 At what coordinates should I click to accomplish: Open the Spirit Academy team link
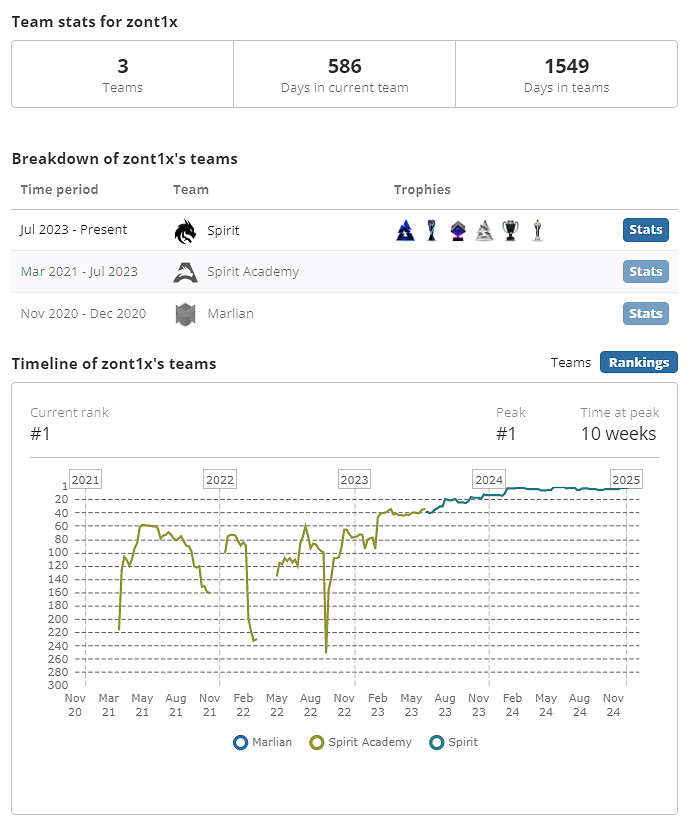tap(253, 272)
